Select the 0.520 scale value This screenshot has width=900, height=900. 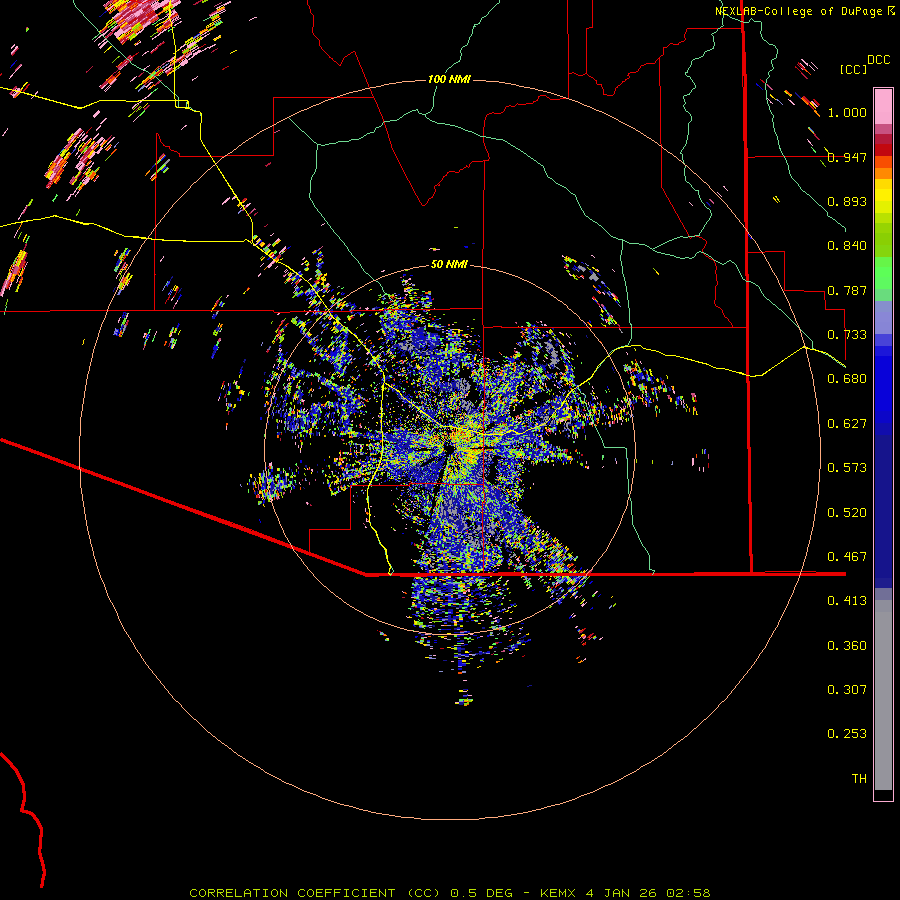pos(847,513)
